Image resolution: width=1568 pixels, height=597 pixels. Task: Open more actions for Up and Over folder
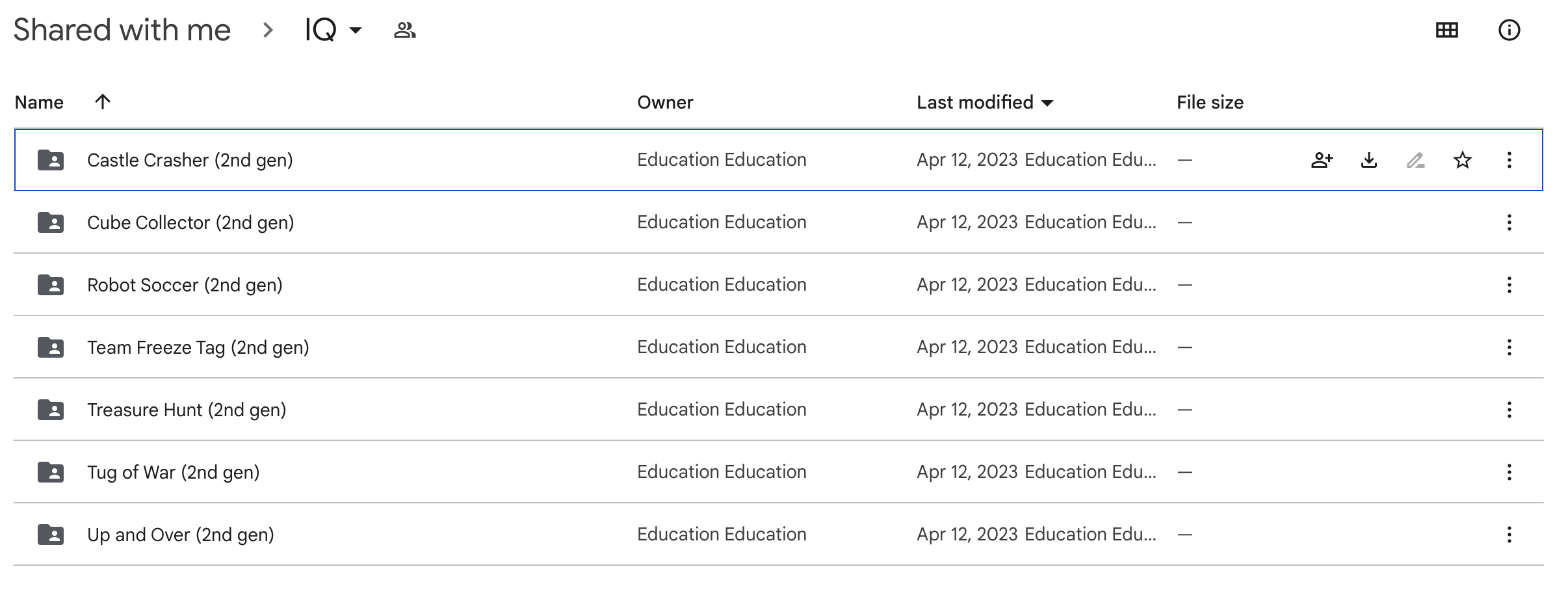click(1509, 535)
